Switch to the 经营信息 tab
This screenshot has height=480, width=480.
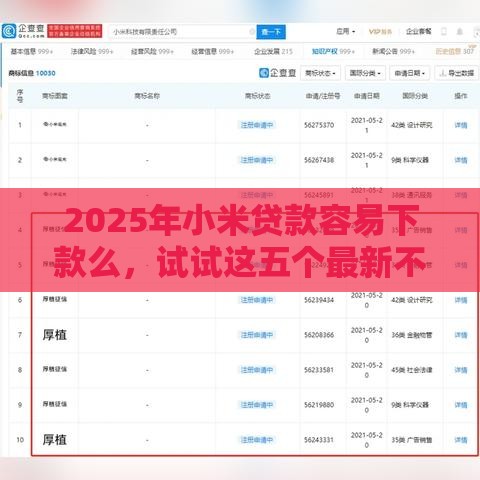(212, 51)
